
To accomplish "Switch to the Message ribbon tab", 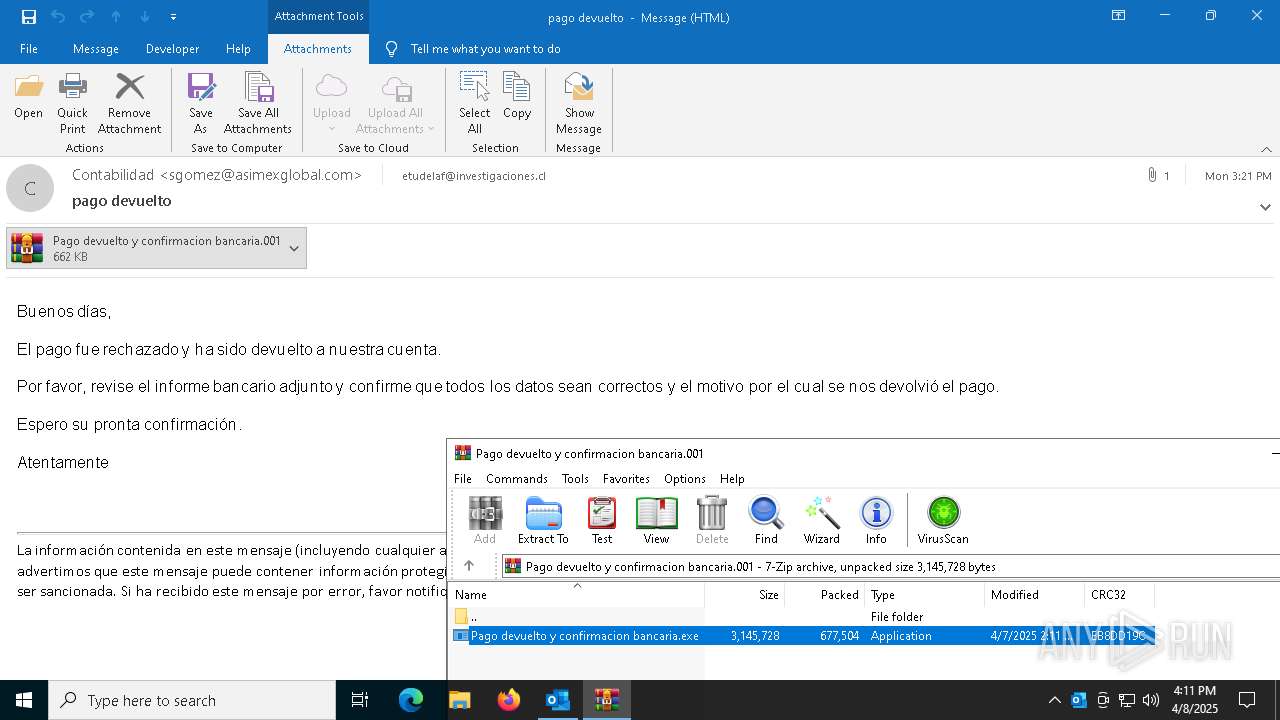I will [x=96, y=49].
